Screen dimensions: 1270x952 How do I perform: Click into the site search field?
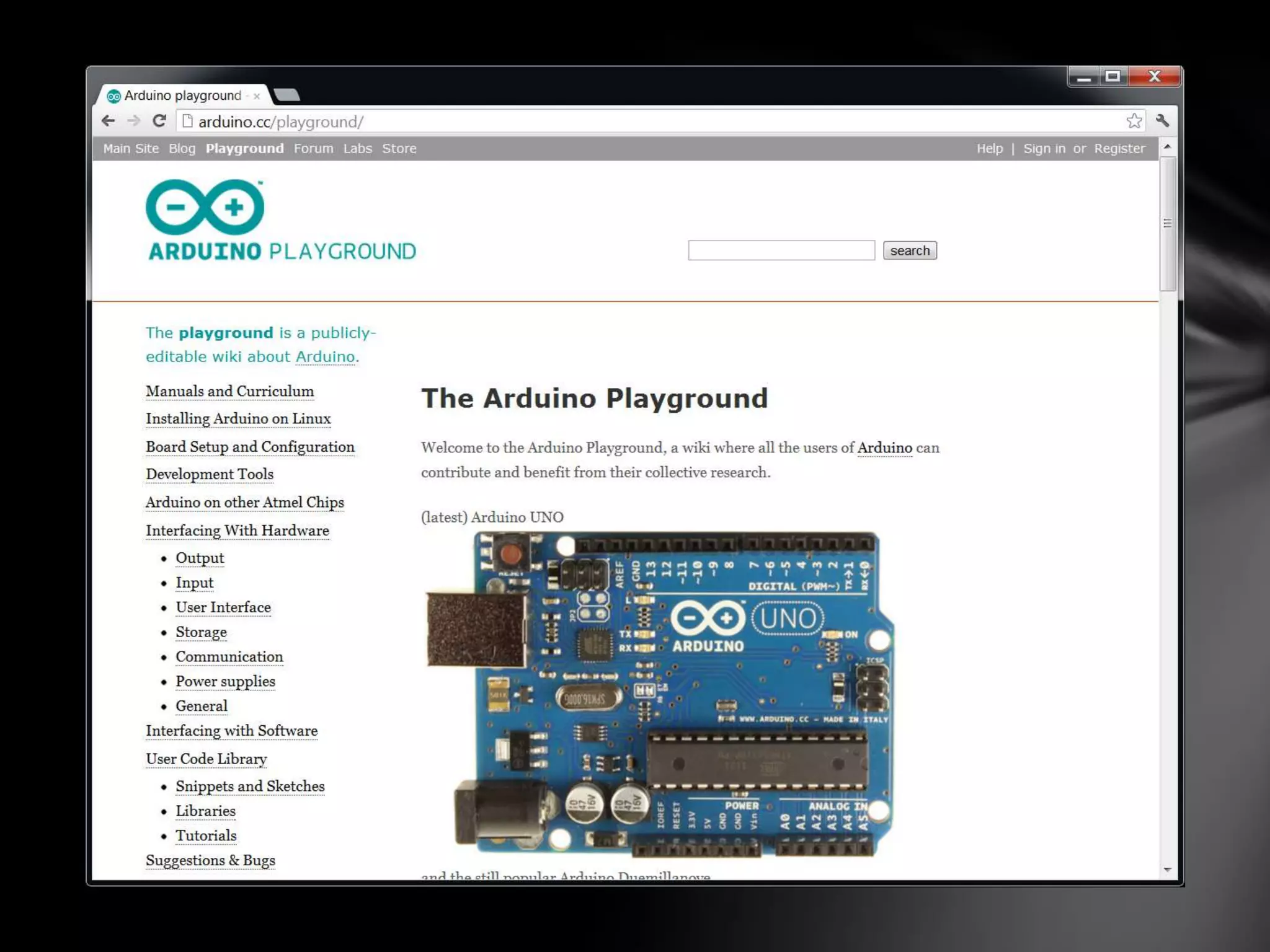point(781,250)
